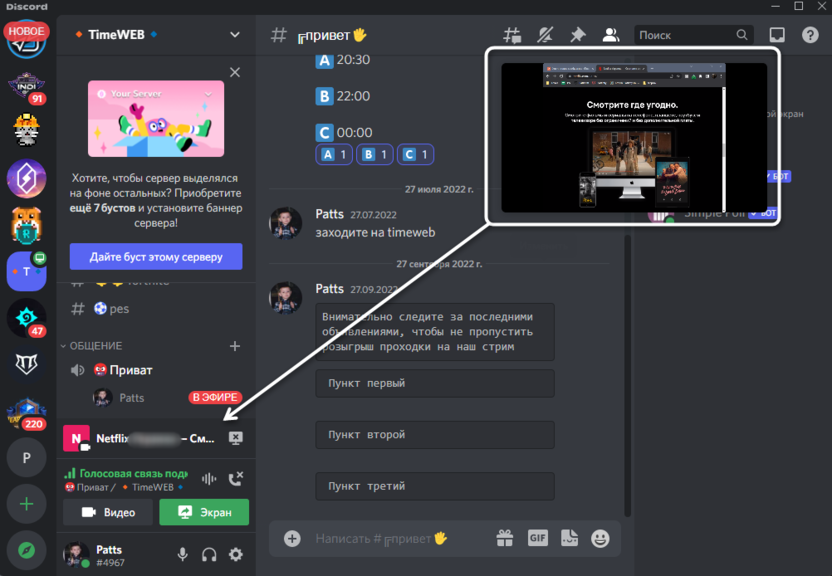Stop streaming Netflix screen share icon
The image size is (832, 576).
(236, 438)
